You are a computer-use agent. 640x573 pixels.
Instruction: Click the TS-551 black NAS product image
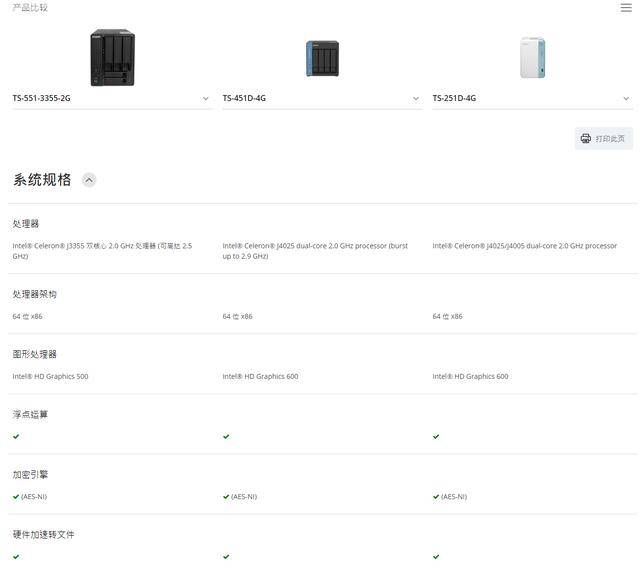[x=112, y=57]
